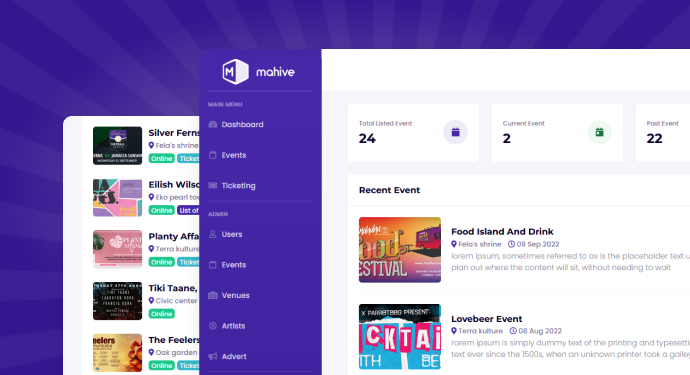
Task: Click Lovebeer Event title
Action: click(486, 319)
